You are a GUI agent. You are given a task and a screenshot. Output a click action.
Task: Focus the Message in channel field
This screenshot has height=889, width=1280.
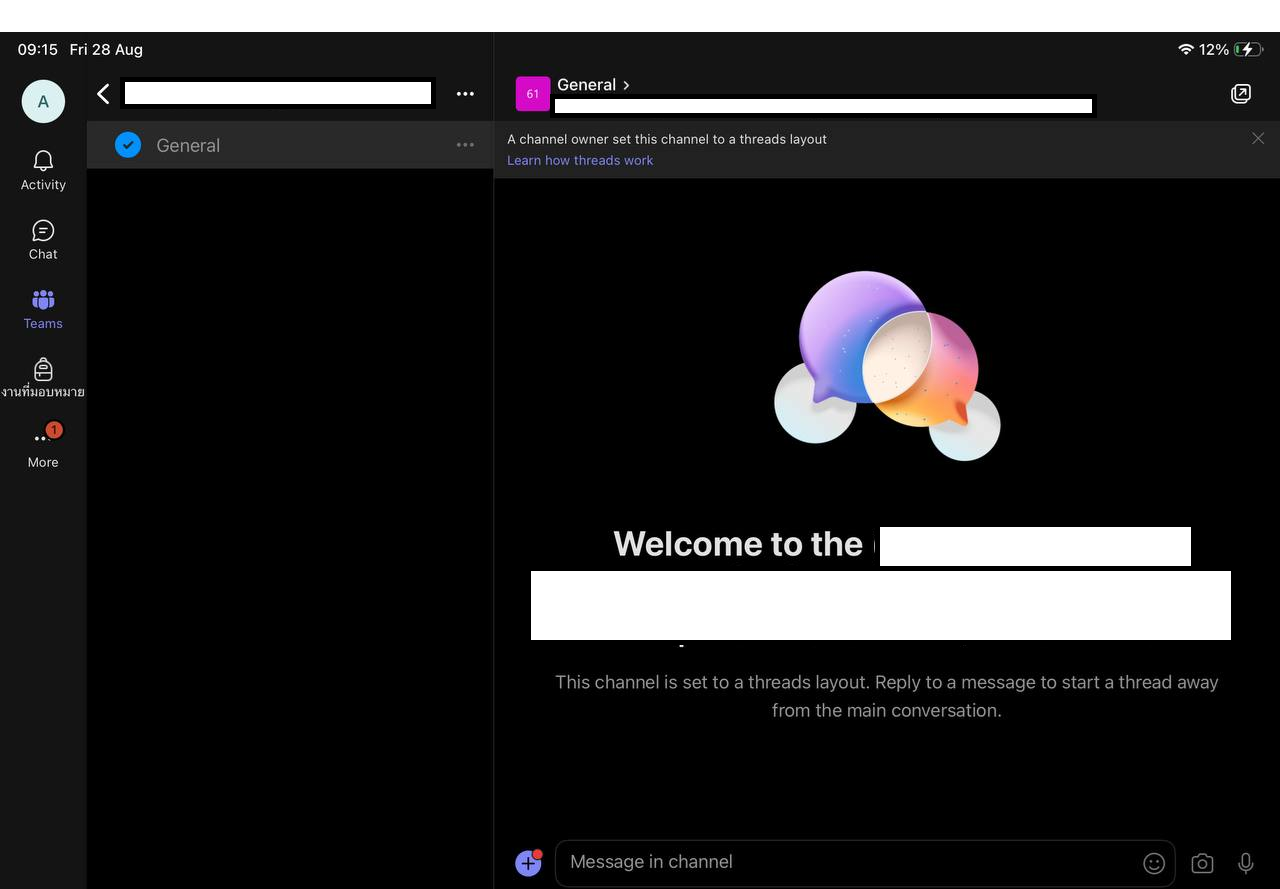865,862
